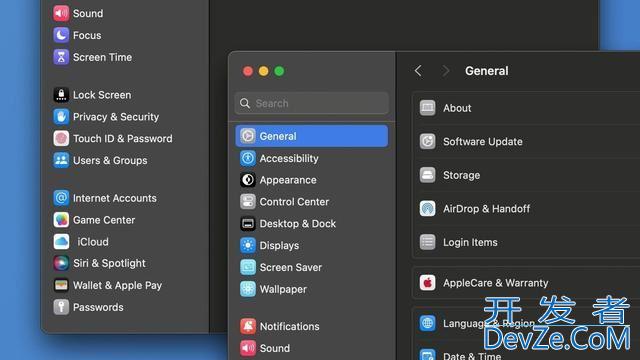The width and height of the screenshot is (640, 360).
Task: Zoom front window with green button
Action: coord(279,71)
